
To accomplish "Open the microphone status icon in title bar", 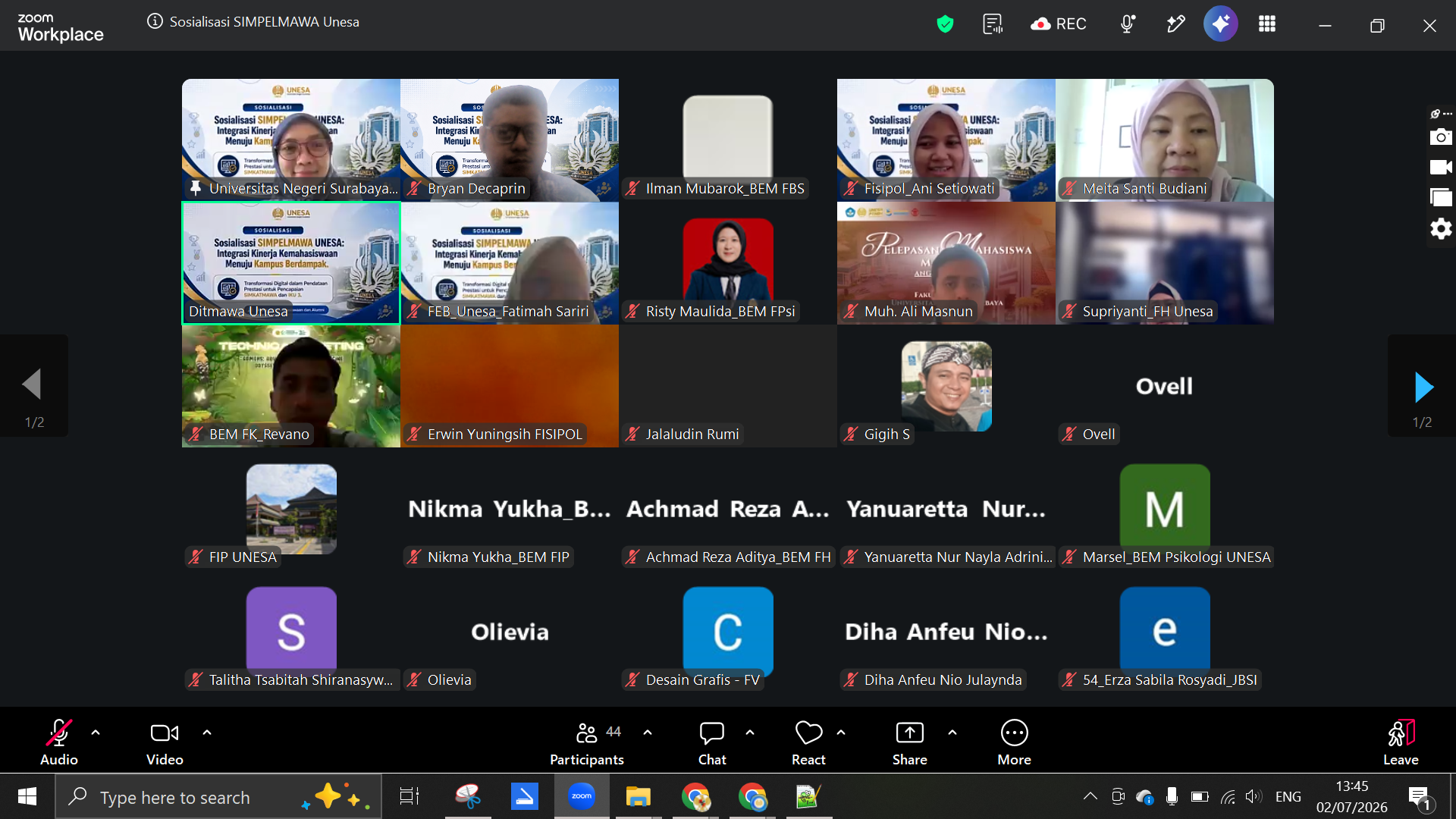I will 1128,24.
